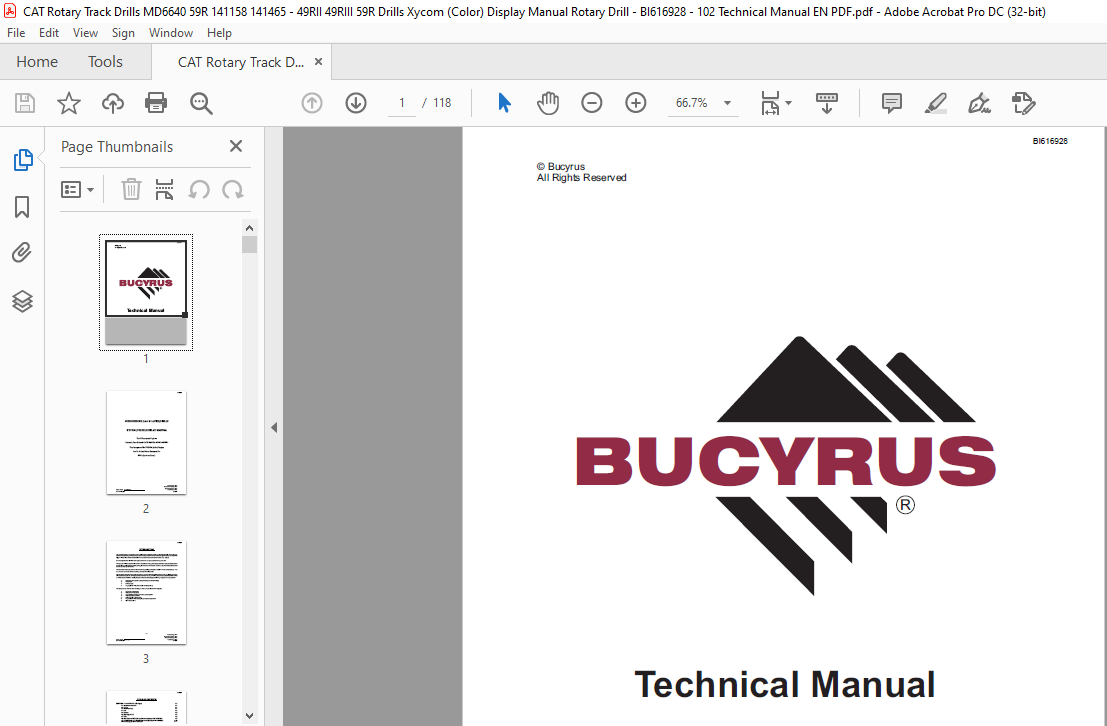Zoom out with minus icon
1107x726 pixels.
592,103
